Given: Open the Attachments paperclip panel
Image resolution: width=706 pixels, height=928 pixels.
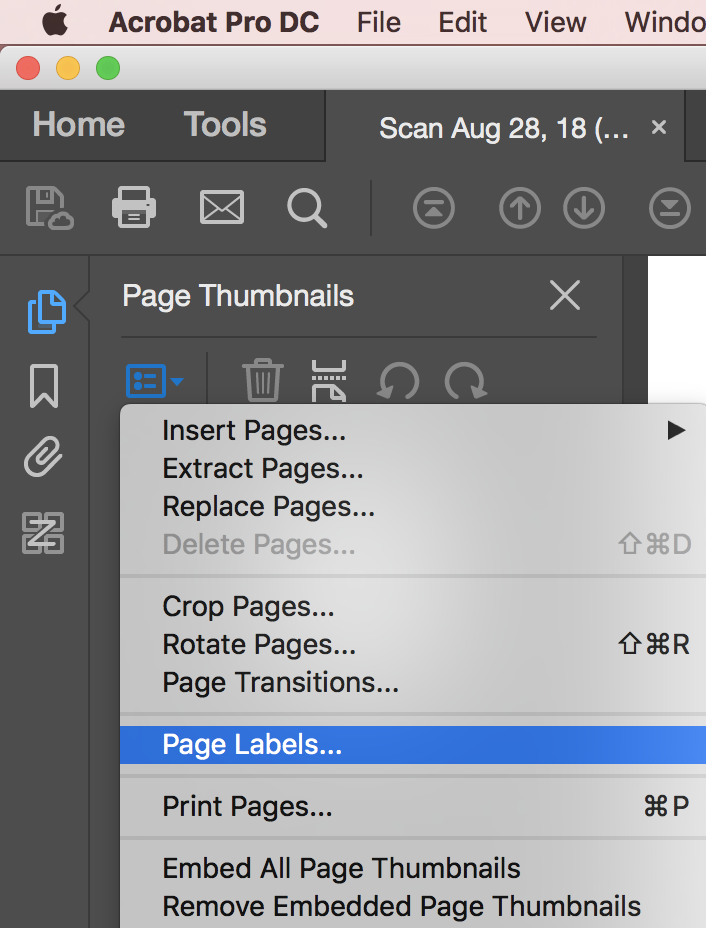Looking at the screenshot, I should pos(44,459).
